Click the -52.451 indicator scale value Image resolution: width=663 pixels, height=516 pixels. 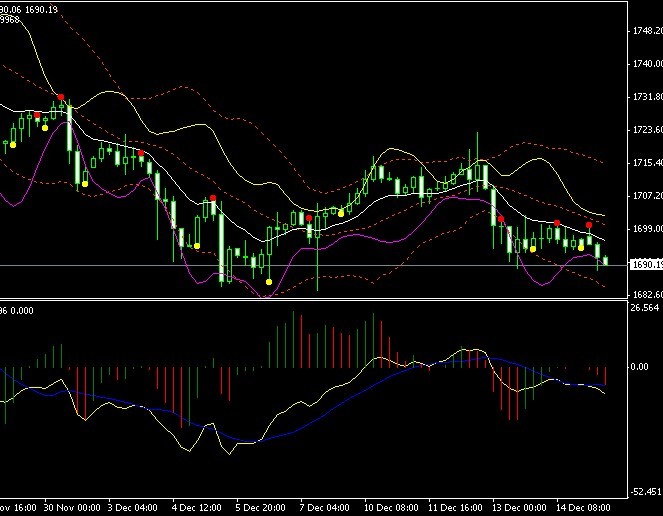646,491
